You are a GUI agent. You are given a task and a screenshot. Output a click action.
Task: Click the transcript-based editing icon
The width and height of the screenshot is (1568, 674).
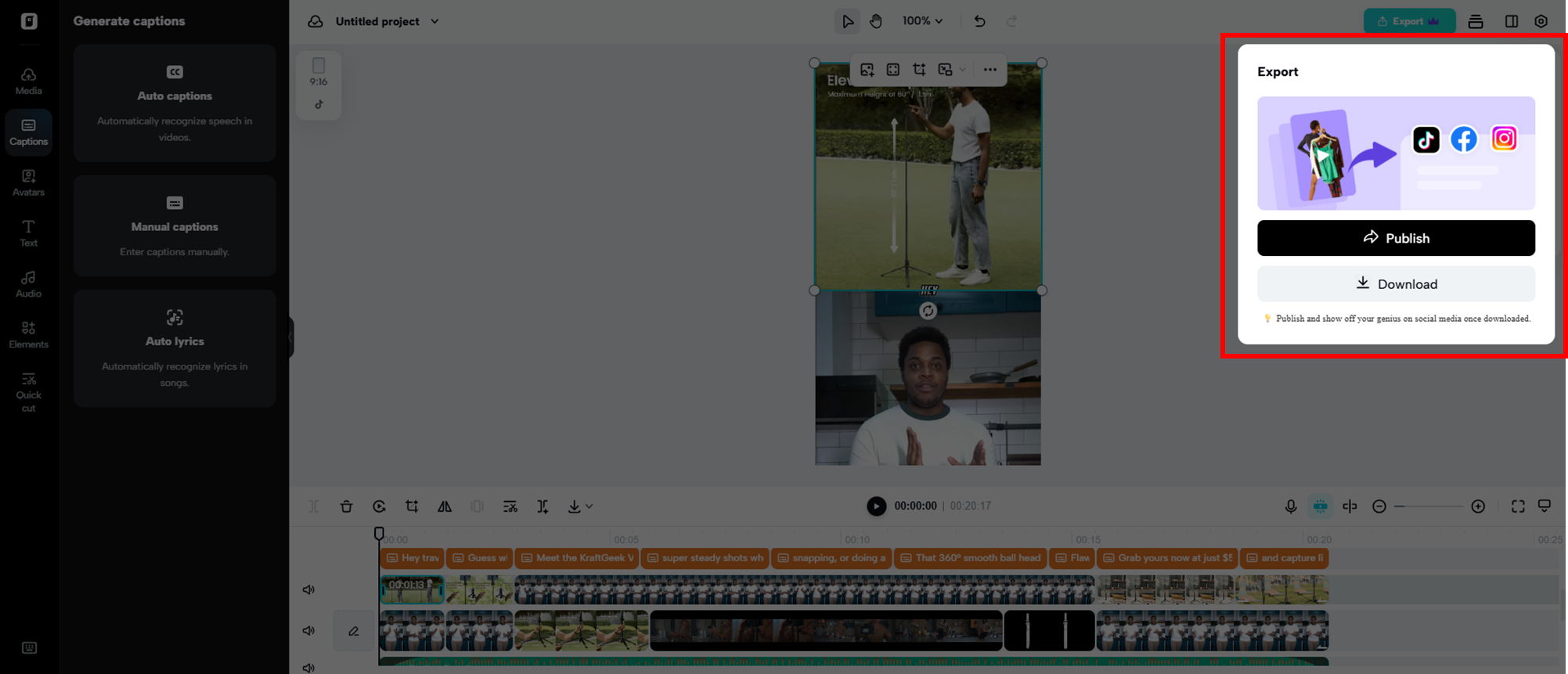point(510,506)
